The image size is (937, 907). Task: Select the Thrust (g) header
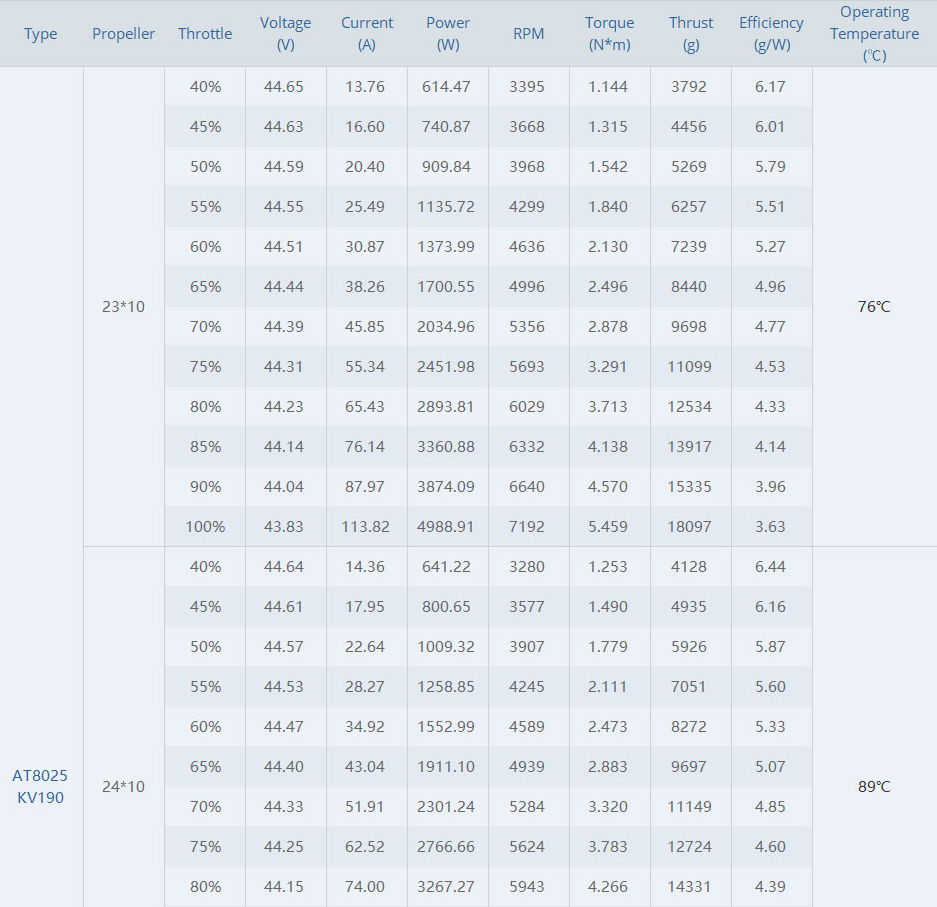[691, 33]
